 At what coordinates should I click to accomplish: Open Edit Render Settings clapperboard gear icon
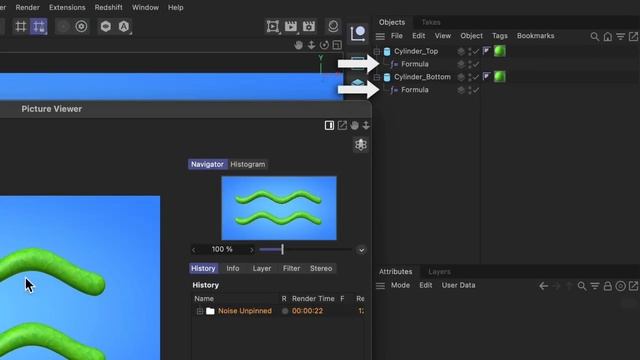(309, 27)
